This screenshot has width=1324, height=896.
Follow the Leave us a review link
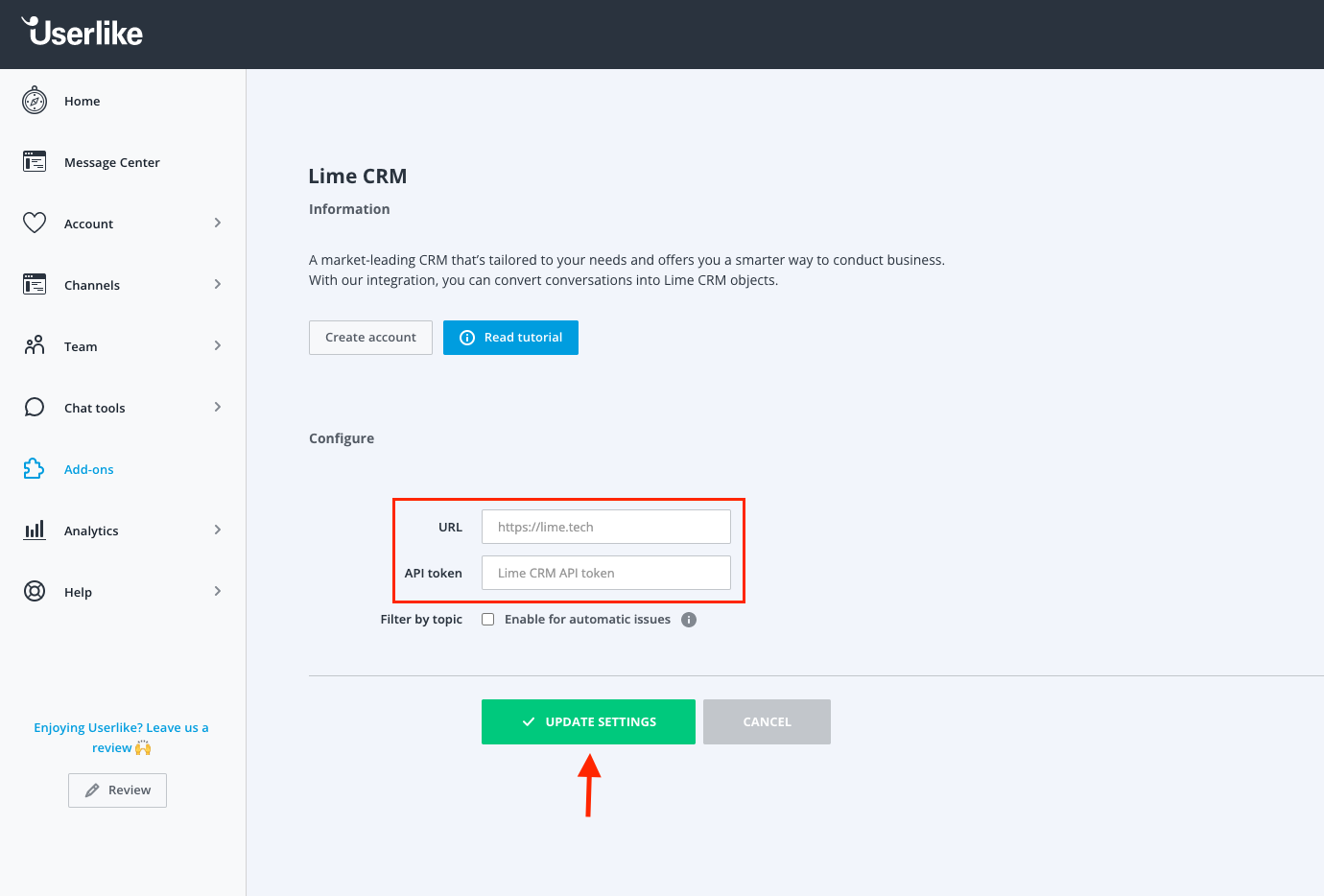[121, 738]
